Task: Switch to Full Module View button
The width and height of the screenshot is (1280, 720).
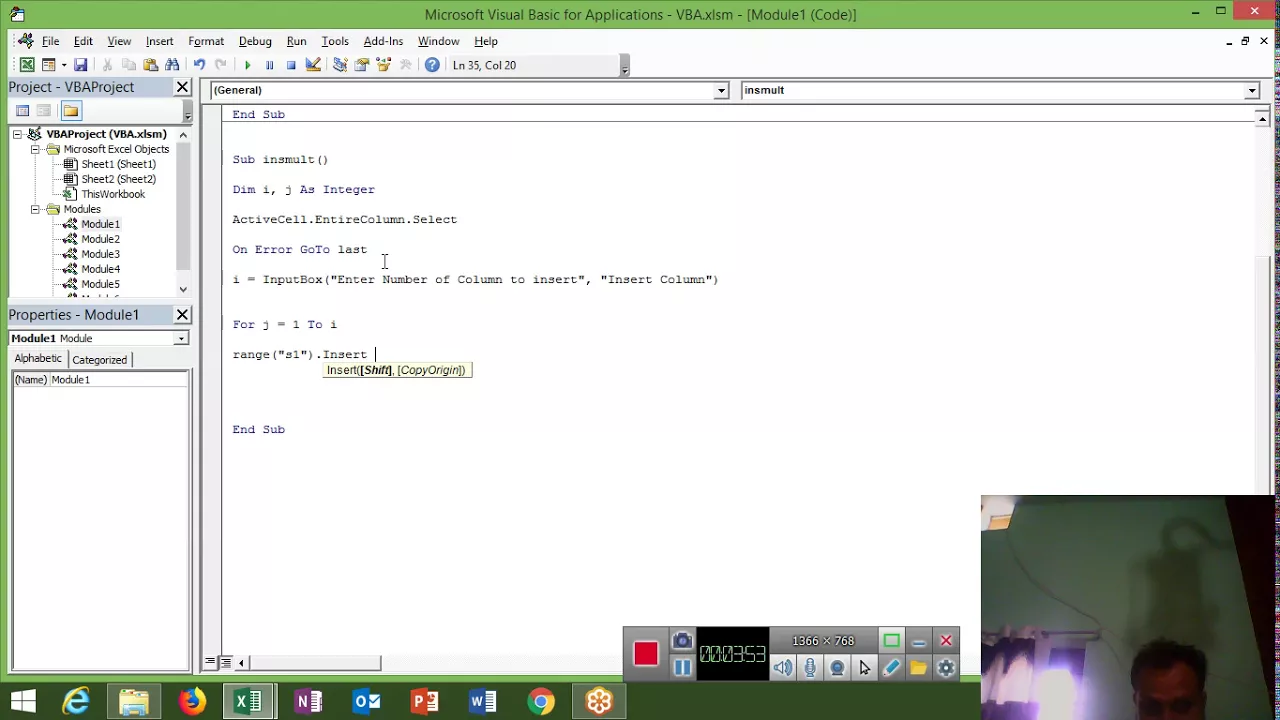Action: tap(226, 663)
